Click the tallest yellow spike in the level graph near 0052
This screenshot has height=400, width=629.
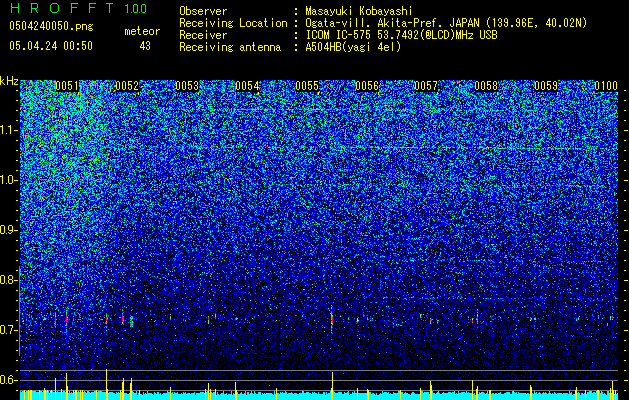tap(106, 384)
